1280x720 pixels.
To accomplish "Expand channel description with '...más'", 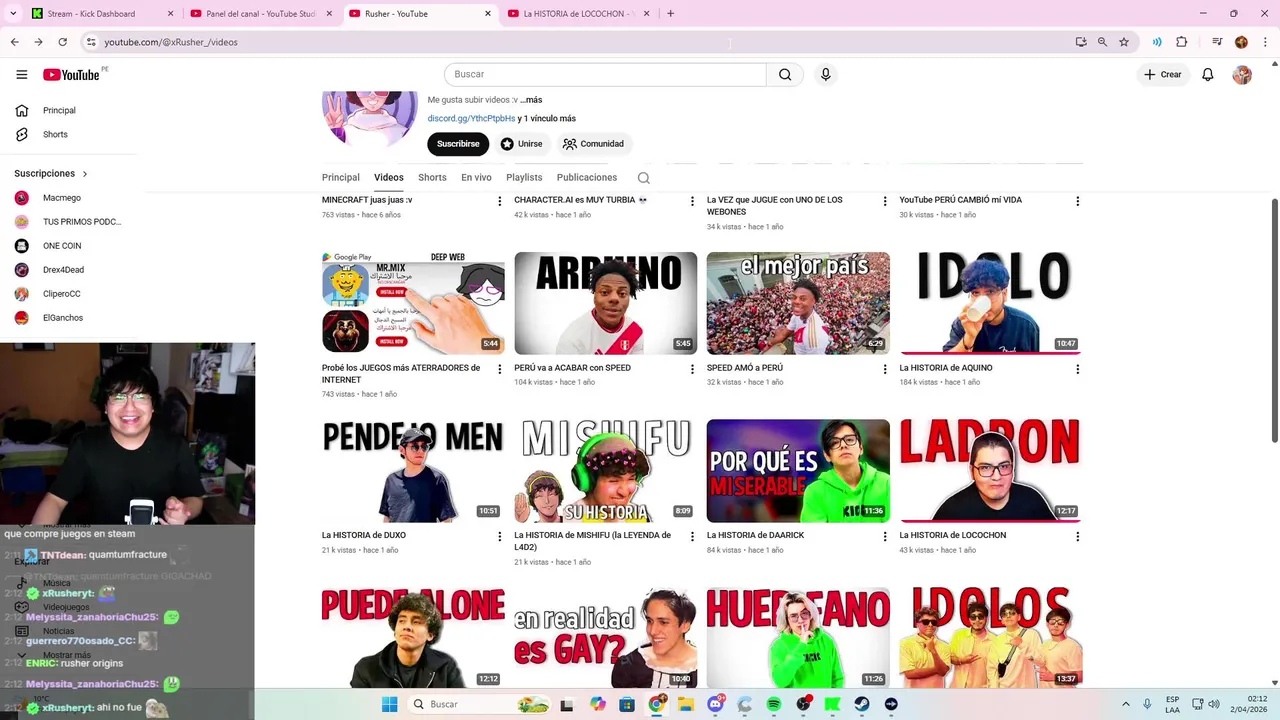I will [x=531, y=100].
